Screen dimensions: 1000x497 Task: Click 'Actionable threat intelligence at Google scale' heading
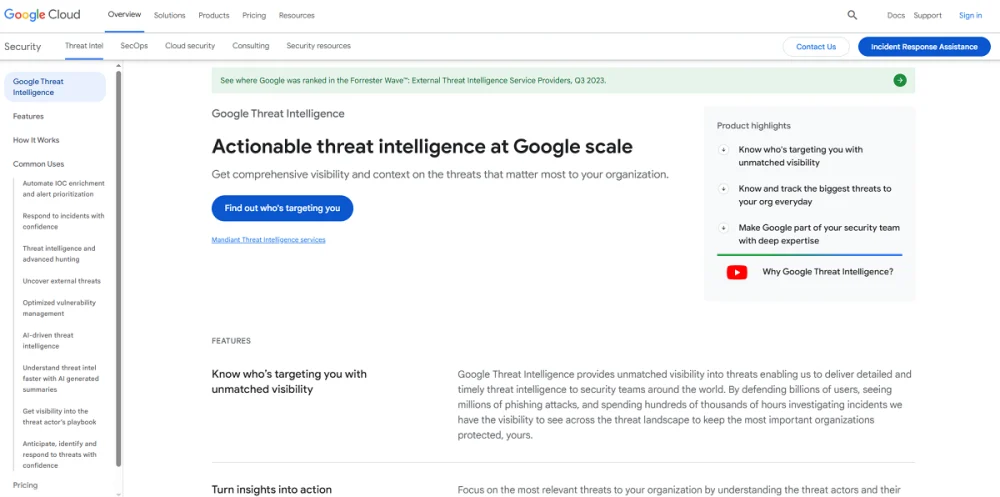(422, 147)
